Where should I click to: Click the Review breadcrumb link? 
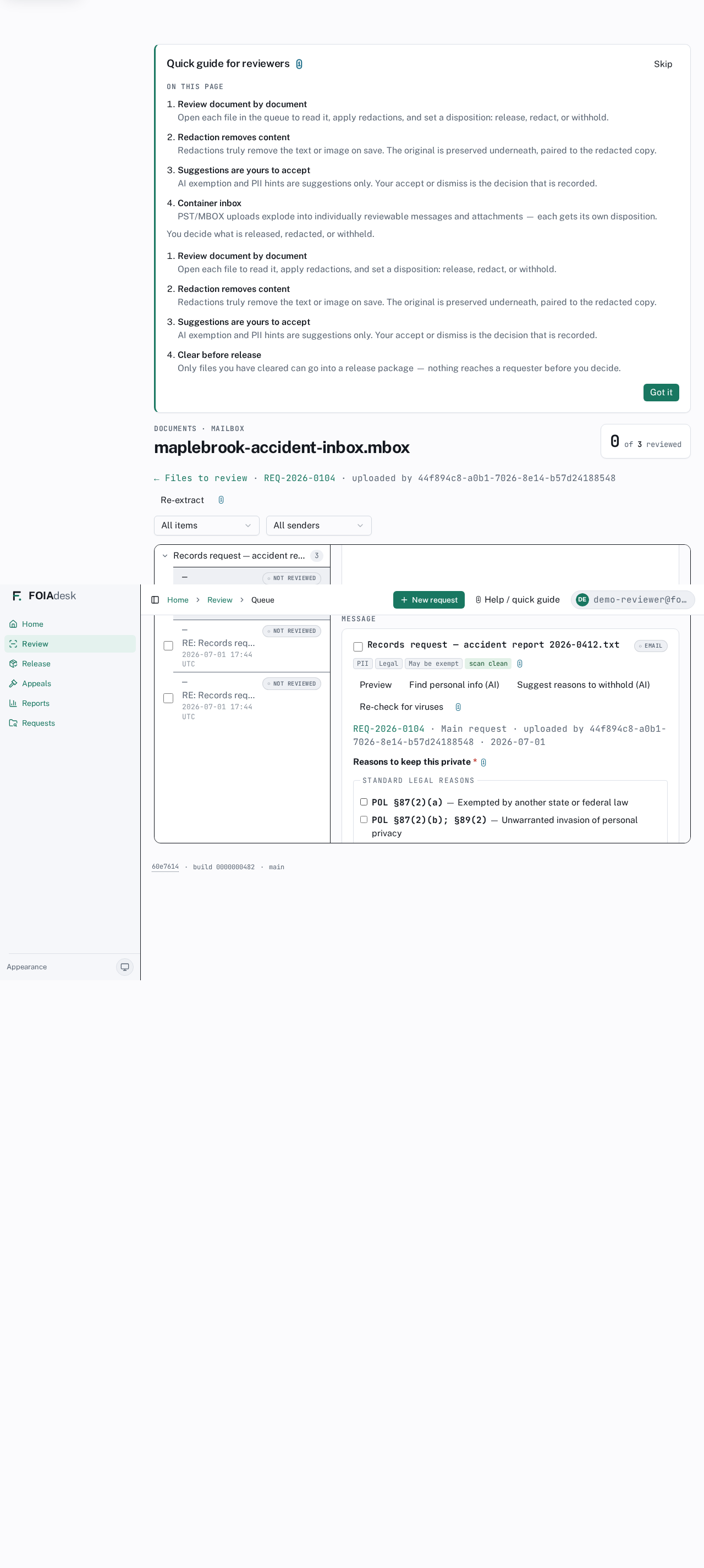point(219,600)
